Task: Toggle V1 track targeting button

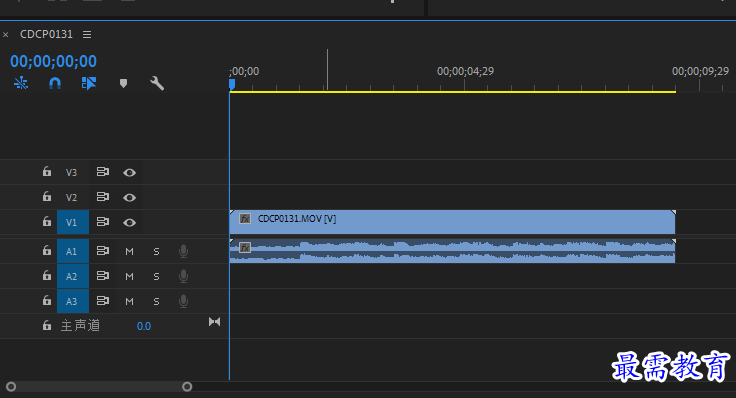Action: (x=73, y=222)
